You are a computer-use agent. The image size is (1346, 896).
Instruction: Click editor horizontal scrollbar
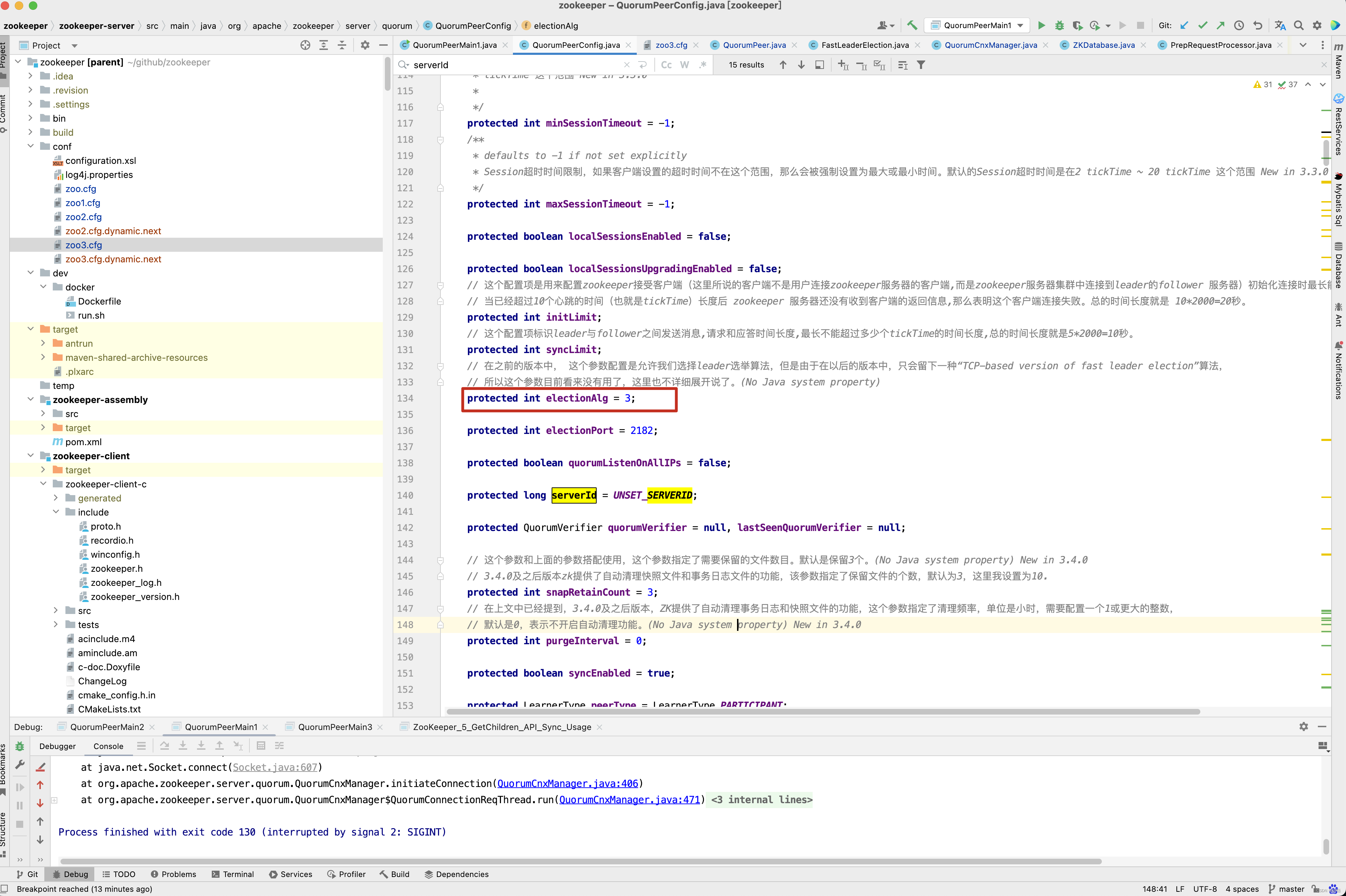pyautogui.click(x=823, y=712)
